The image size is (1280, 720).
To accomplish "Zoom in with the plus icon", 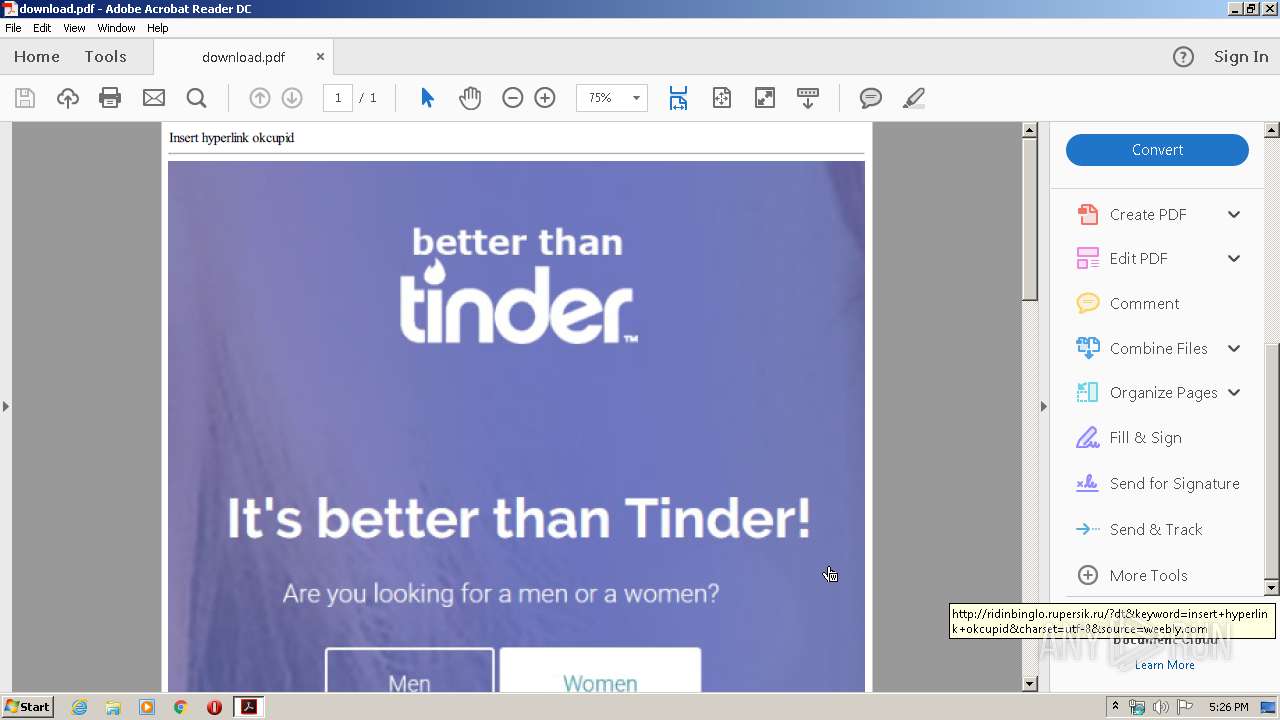I will pyautogui.click(x=545, y=98).
